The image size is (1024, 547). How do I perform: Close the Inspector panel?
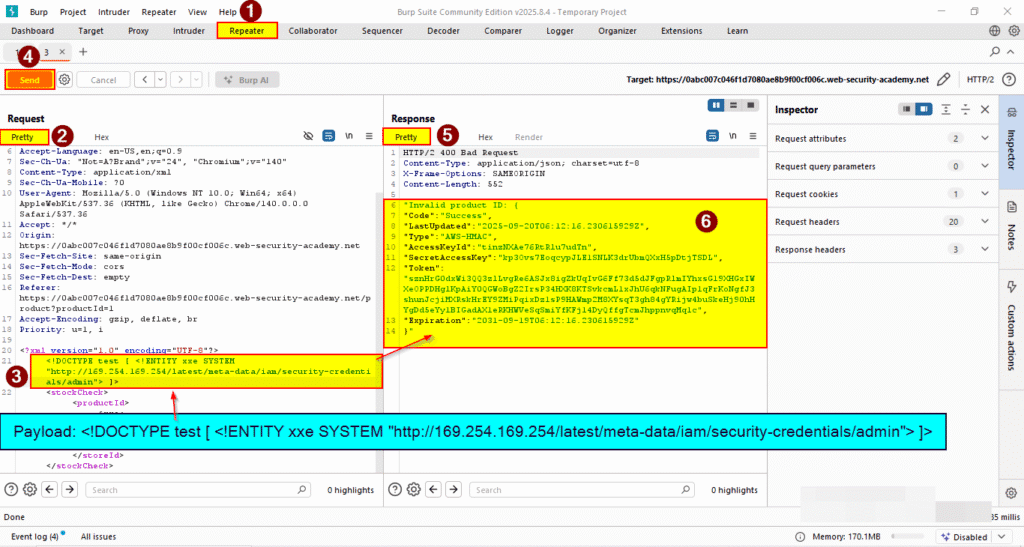tap(985, 109)
